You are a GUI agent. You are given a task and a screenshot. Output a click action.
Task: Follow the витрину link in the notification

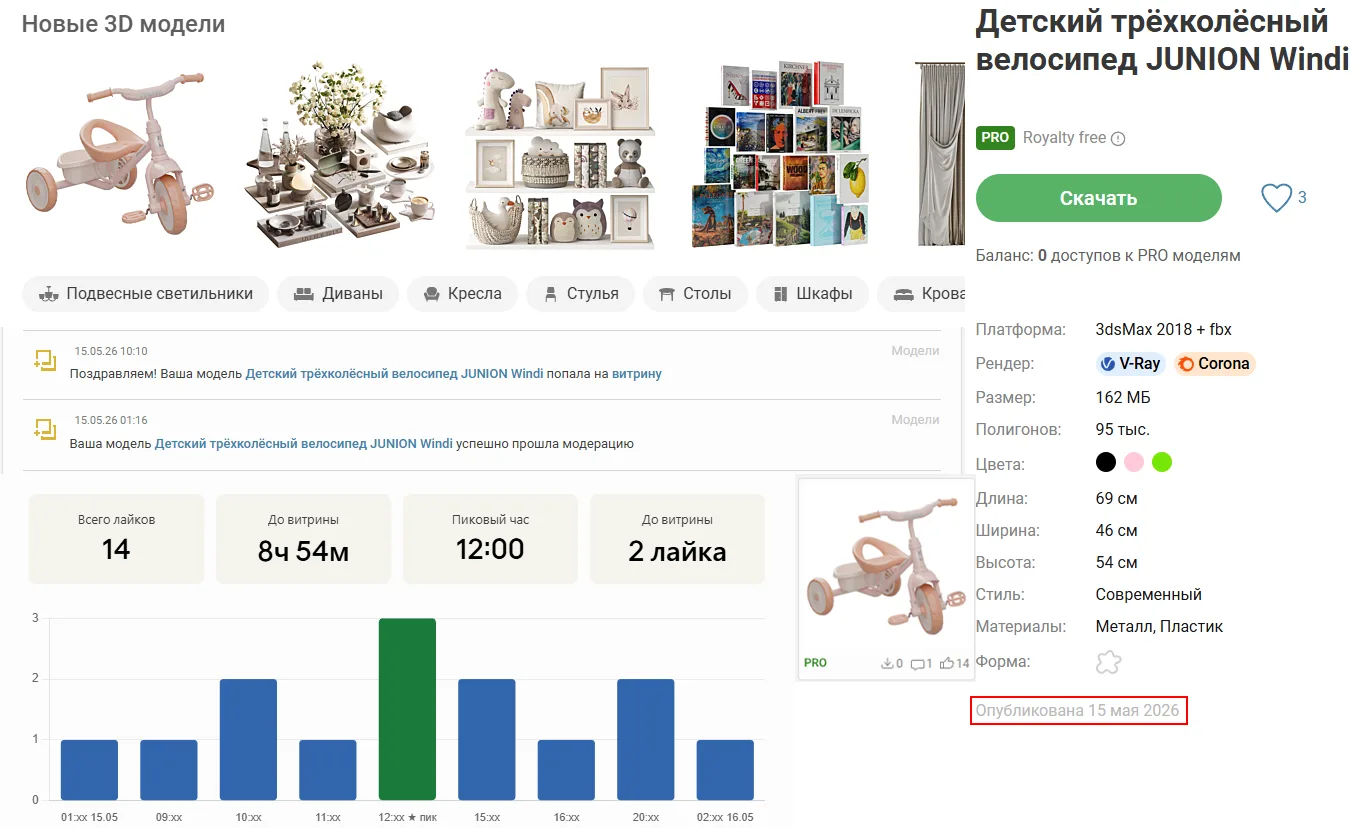pyautogui.click(x=637, y=373)
